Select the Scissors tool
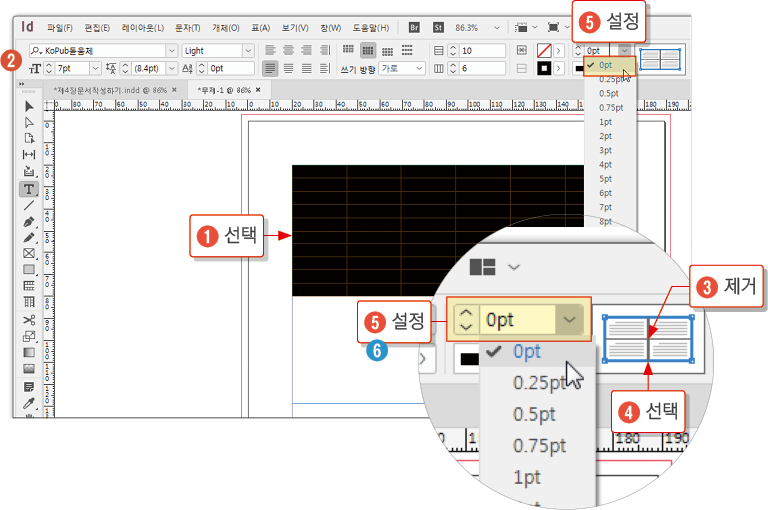 pos(29,320)
